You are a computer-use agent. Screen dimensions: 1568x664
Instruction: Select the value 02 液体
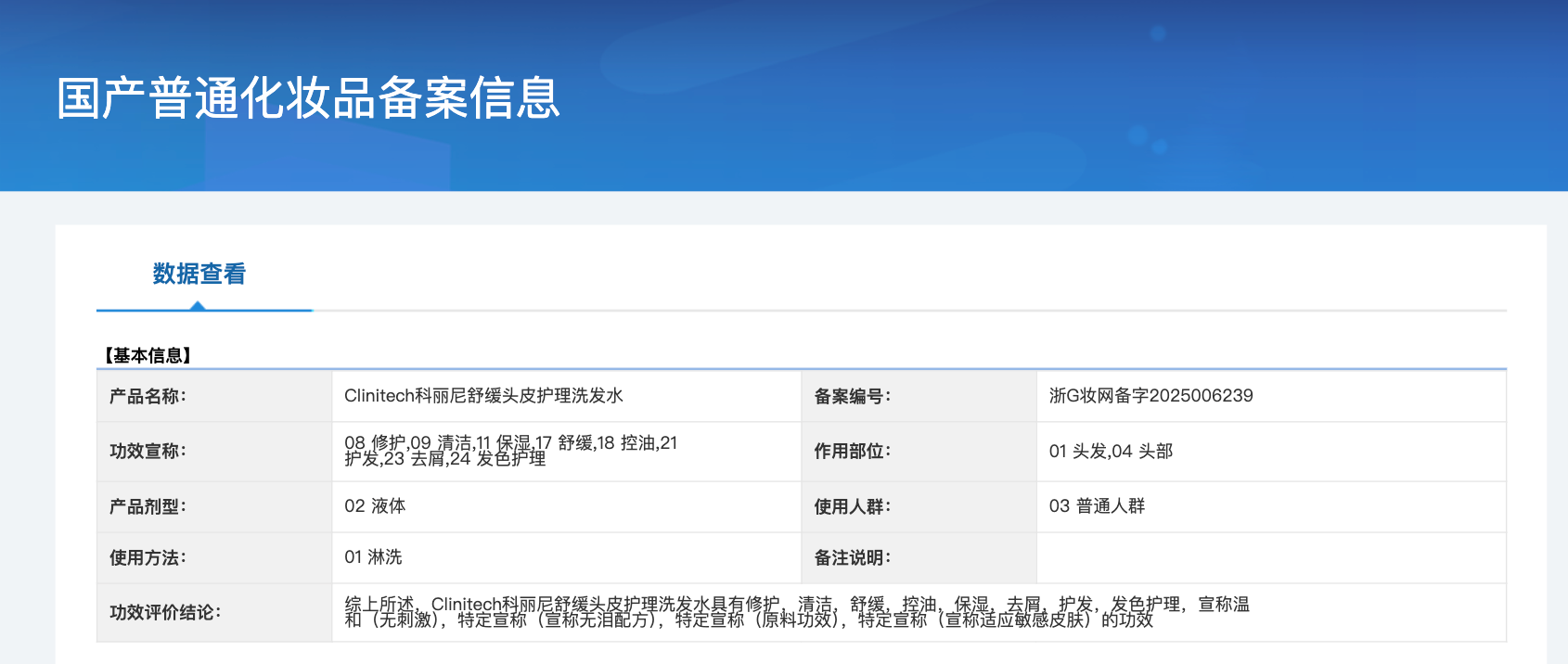point(375,506)
